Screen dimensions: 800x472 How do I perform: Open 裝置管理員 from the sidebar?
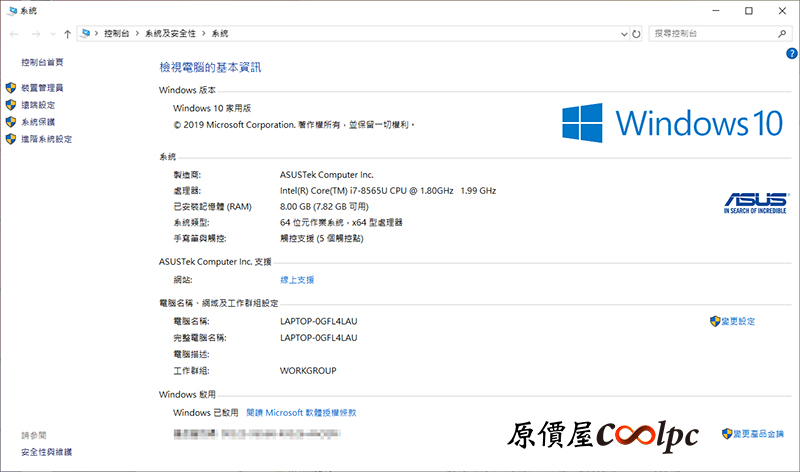42,88
